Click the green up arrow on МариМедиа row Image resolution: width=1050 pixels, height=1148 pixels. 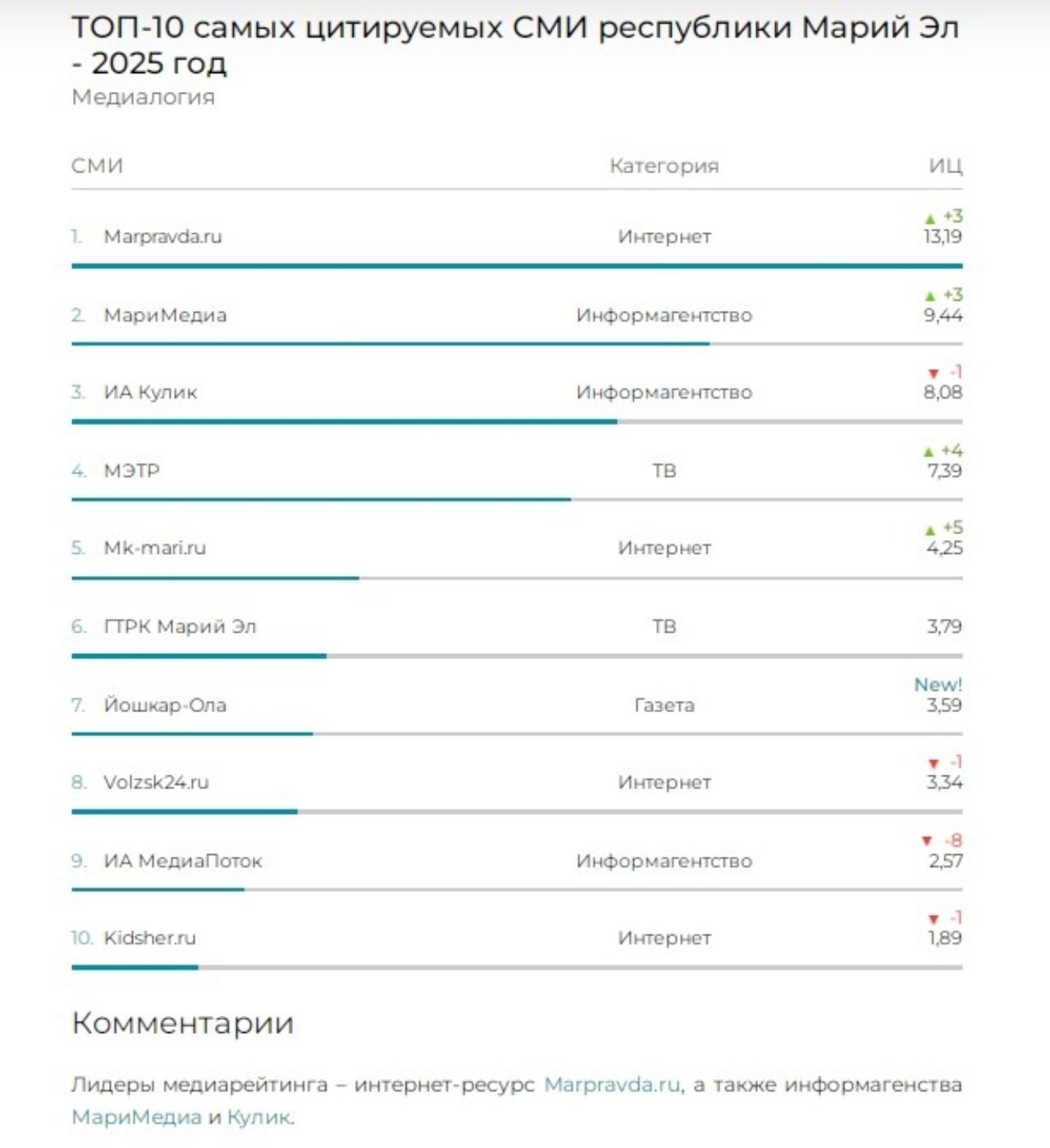(929, 296)
